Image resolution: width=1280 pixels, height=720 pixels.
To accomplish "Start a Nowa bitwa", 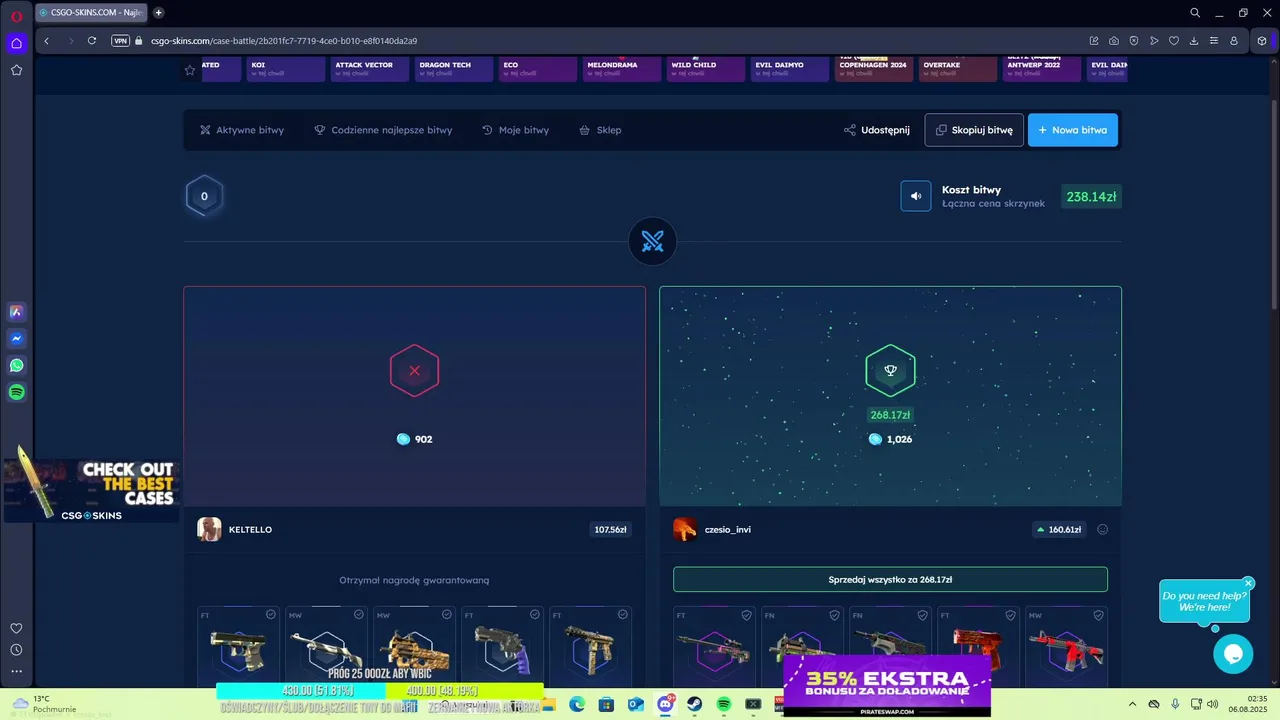I will 1073,130.
